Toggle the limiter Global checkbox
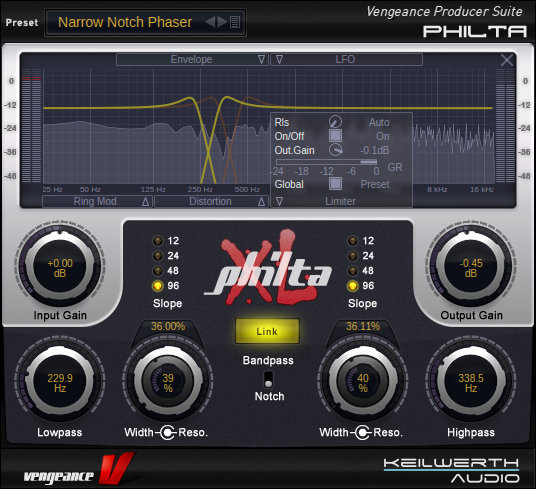536x489 pixels. pos(335,184)
